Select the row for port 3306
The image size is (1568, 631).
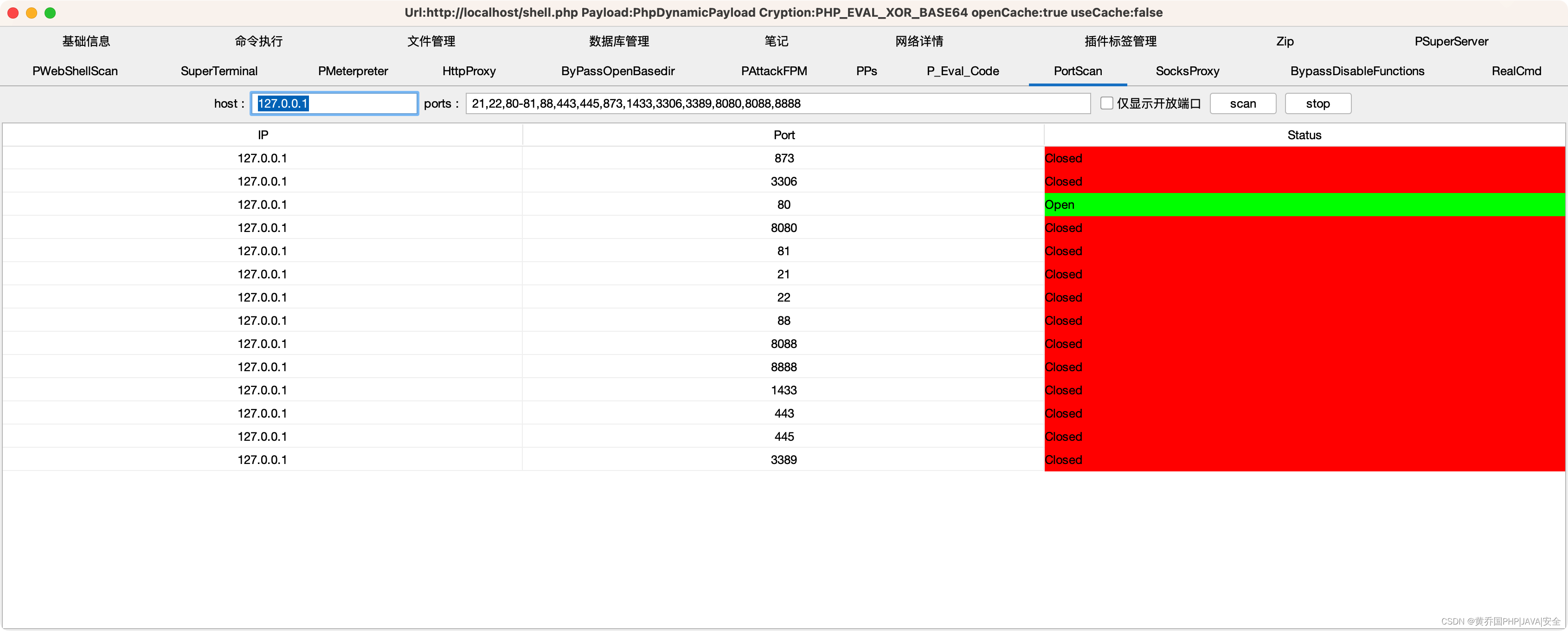click(784, 181)
